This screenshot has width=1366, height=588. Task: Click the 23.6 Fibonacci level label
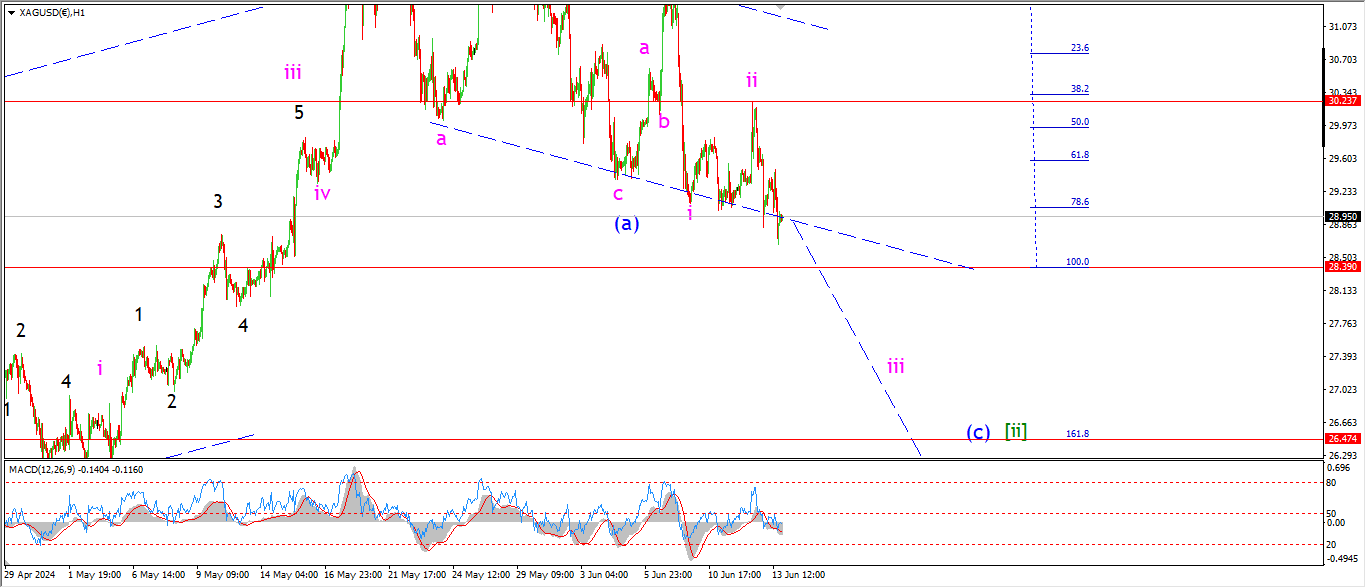[1079, 48]
